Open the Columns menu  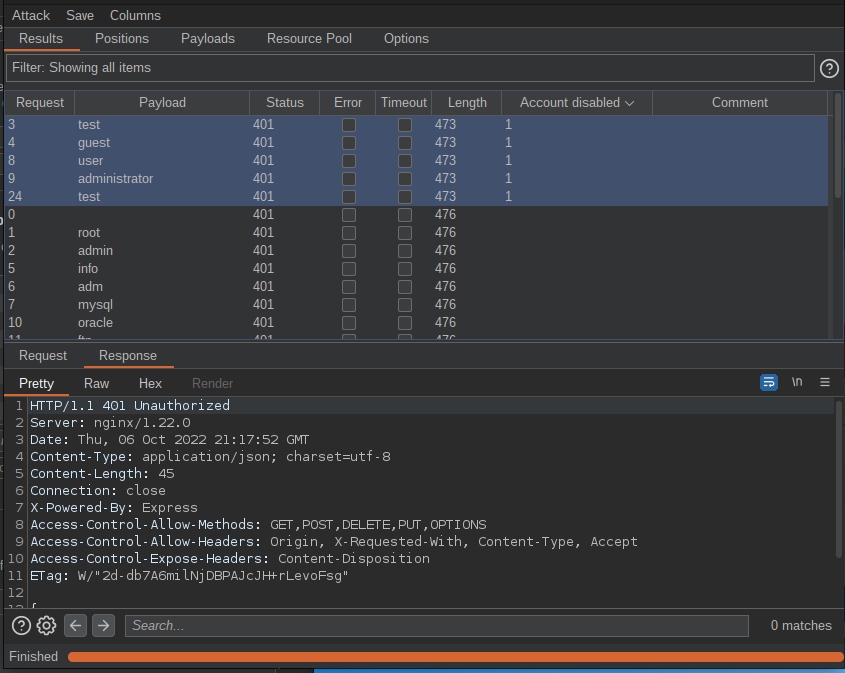coord(135,15)
